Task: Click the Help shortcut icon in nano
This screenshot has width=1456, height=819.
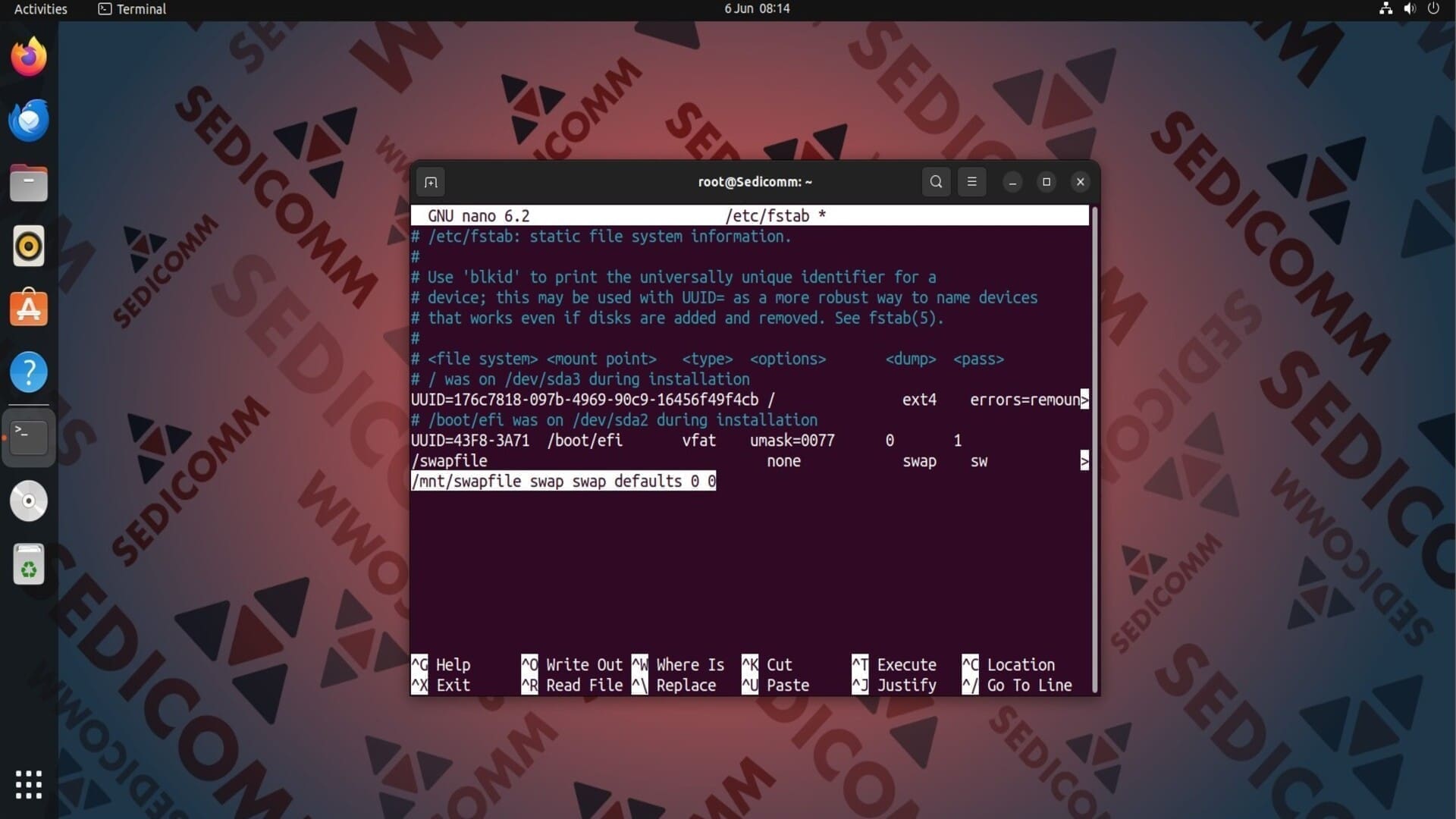Action: 418,664
